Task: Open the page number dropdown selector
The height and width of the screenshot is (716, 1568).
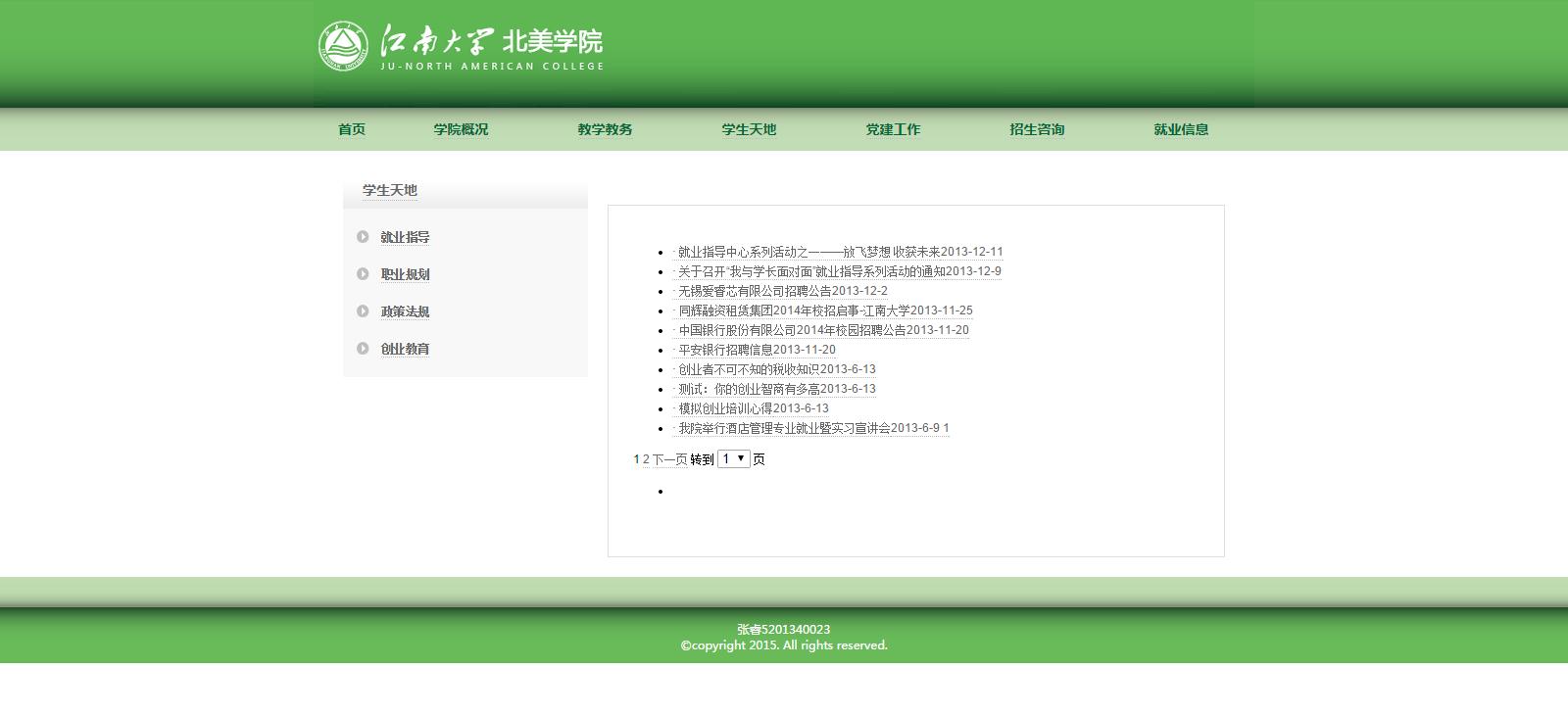Action: tap(733, 458)
